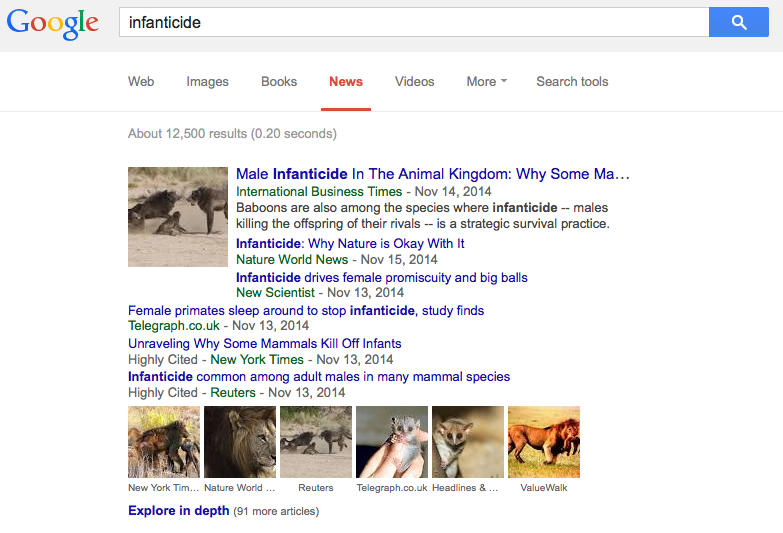
Task: Click Explore in depth link
Action: [178, 511]
